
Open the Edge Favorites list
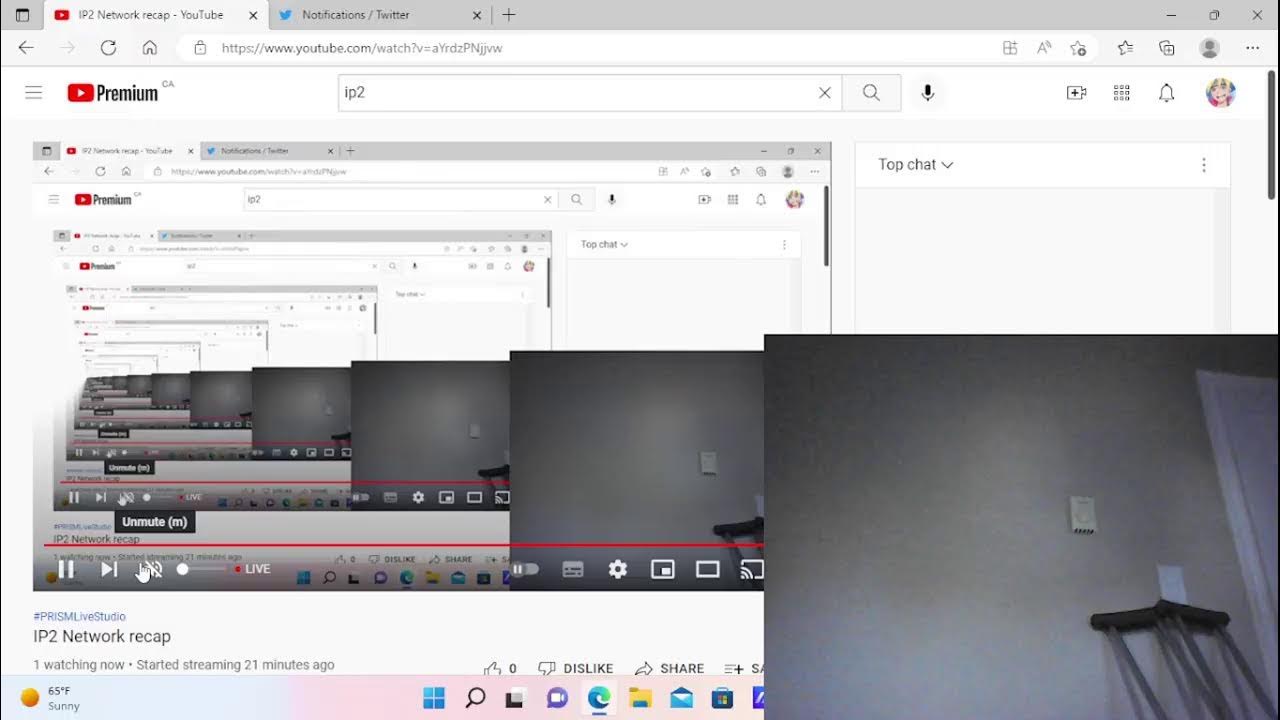1125,48
